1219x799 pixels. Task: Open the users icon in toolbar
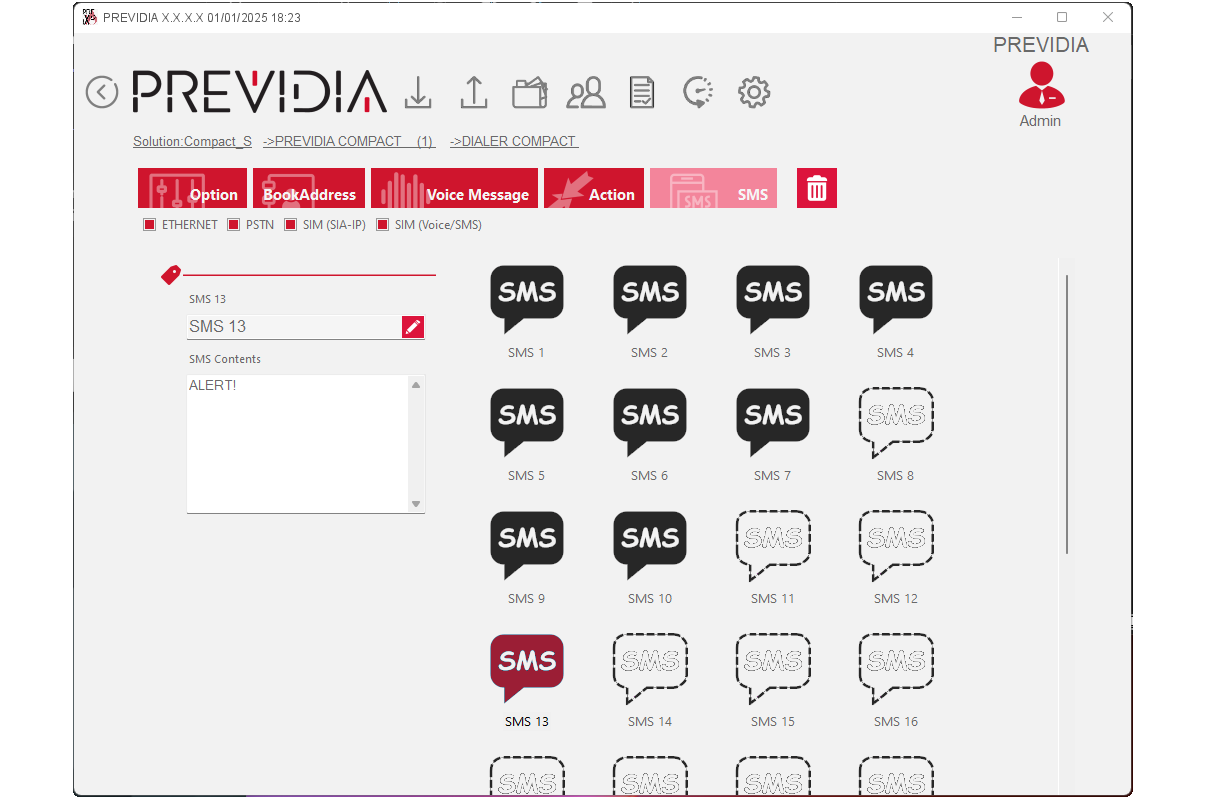click(586, 93)
